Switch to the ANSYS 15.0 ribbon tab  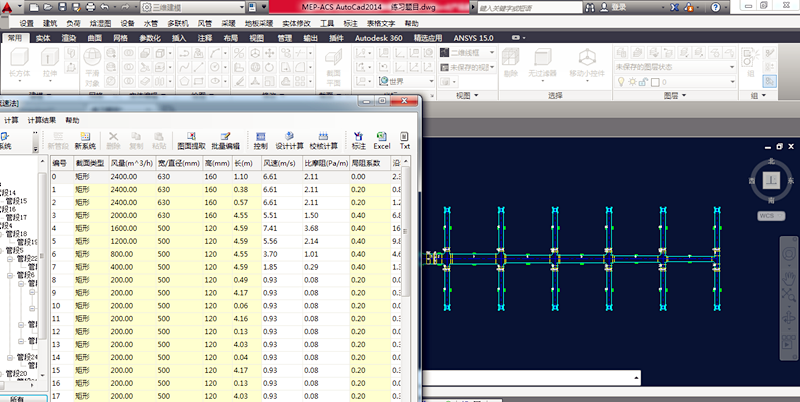(x=473, y=38)
